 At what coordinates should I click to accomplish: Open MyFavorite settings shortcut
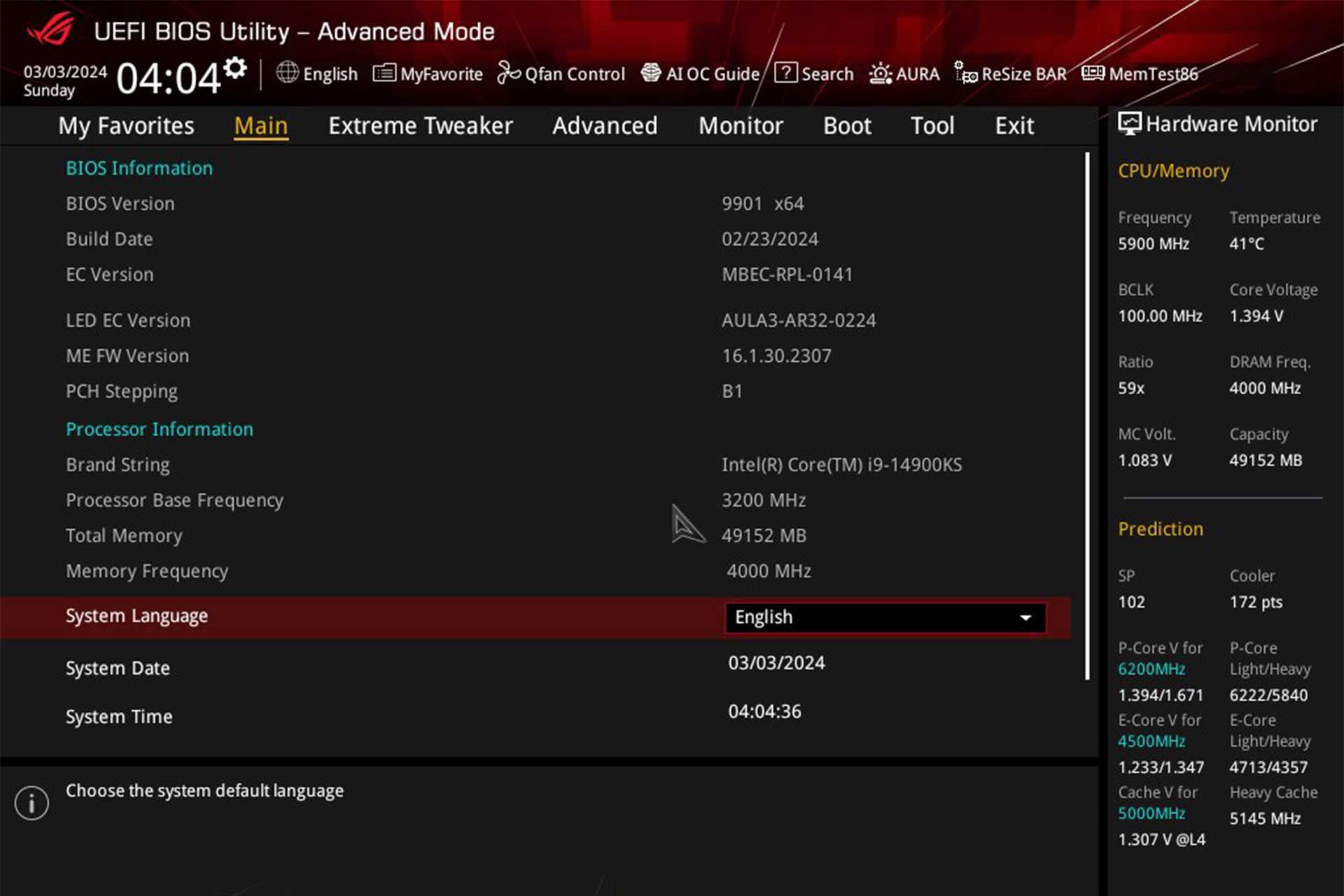[427, 73]
